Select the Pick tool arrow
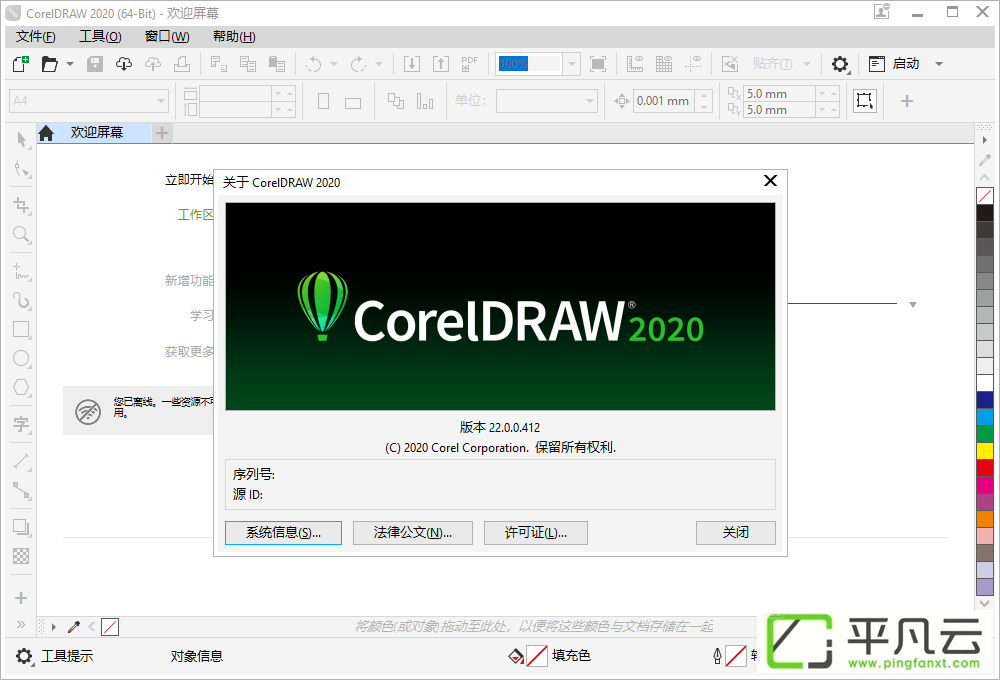The width and height of the screenshot is (1000, 680). tap(21, 139)
